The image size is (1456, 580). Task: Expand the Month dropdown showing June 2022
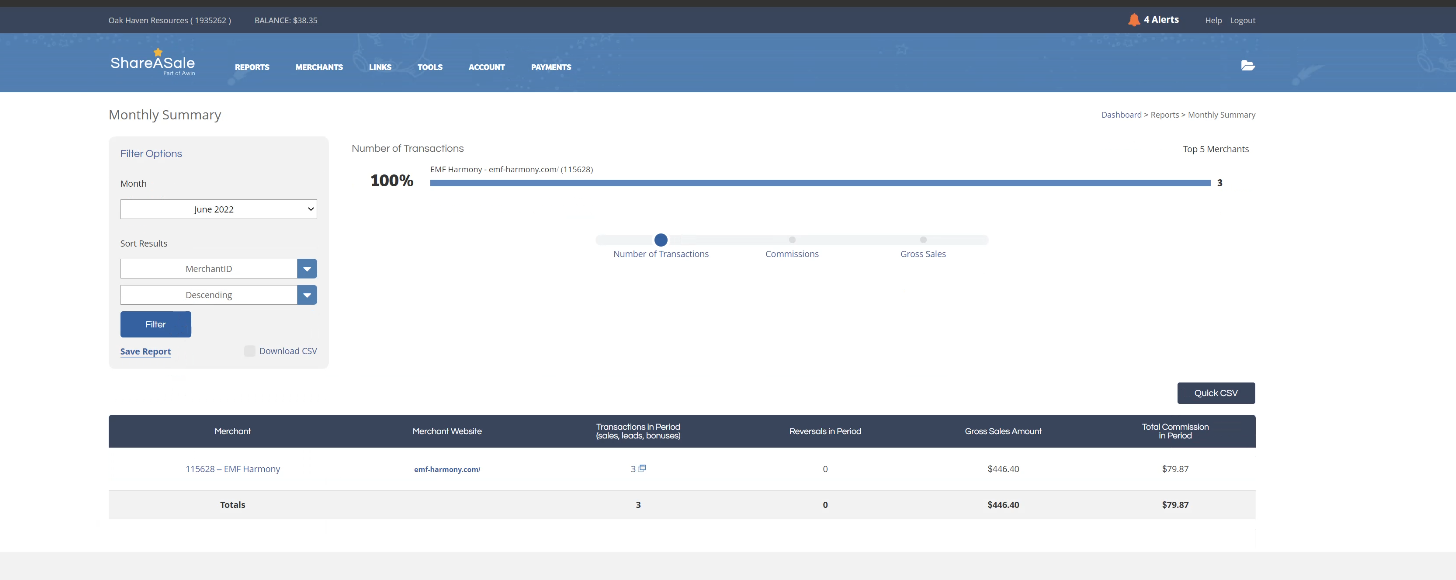pos(219,209)
